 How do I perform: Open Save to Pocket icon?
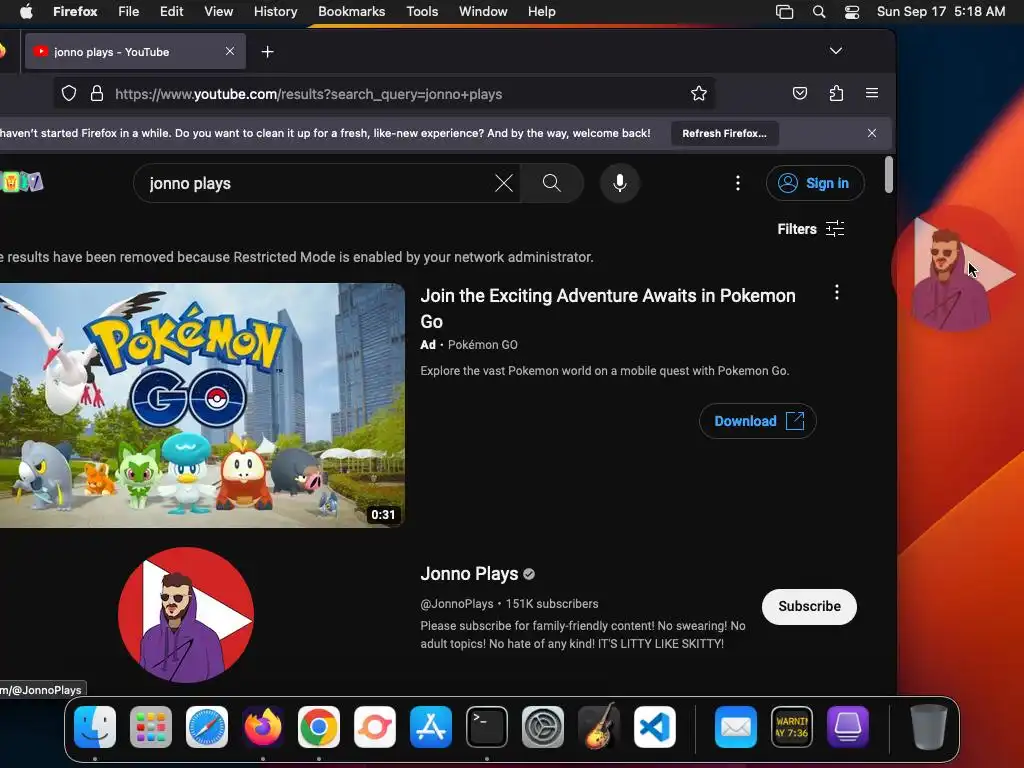[800, 93]
